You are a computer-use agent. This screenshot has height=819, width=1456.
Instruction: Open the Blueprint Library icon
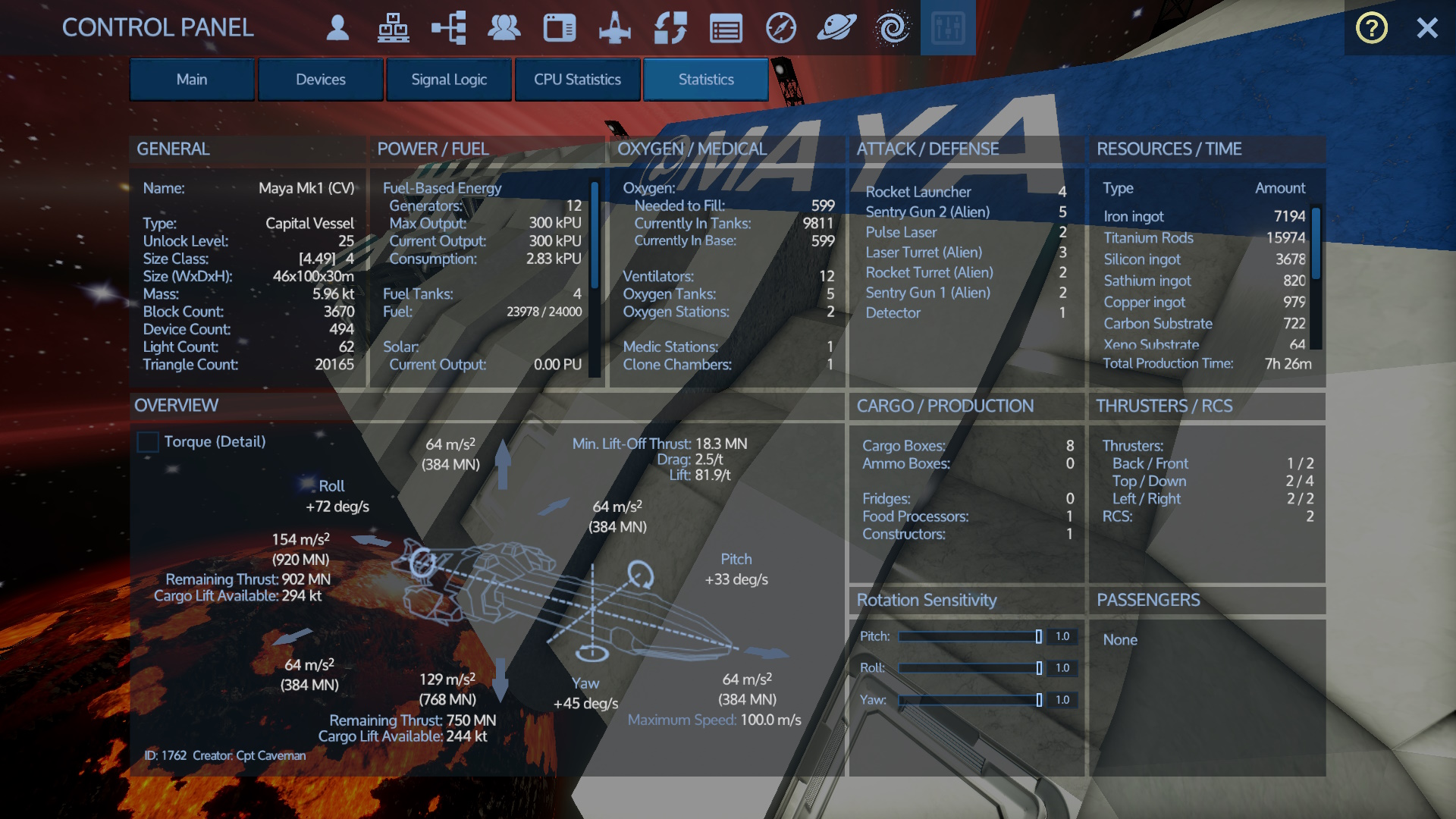(670, 28)
